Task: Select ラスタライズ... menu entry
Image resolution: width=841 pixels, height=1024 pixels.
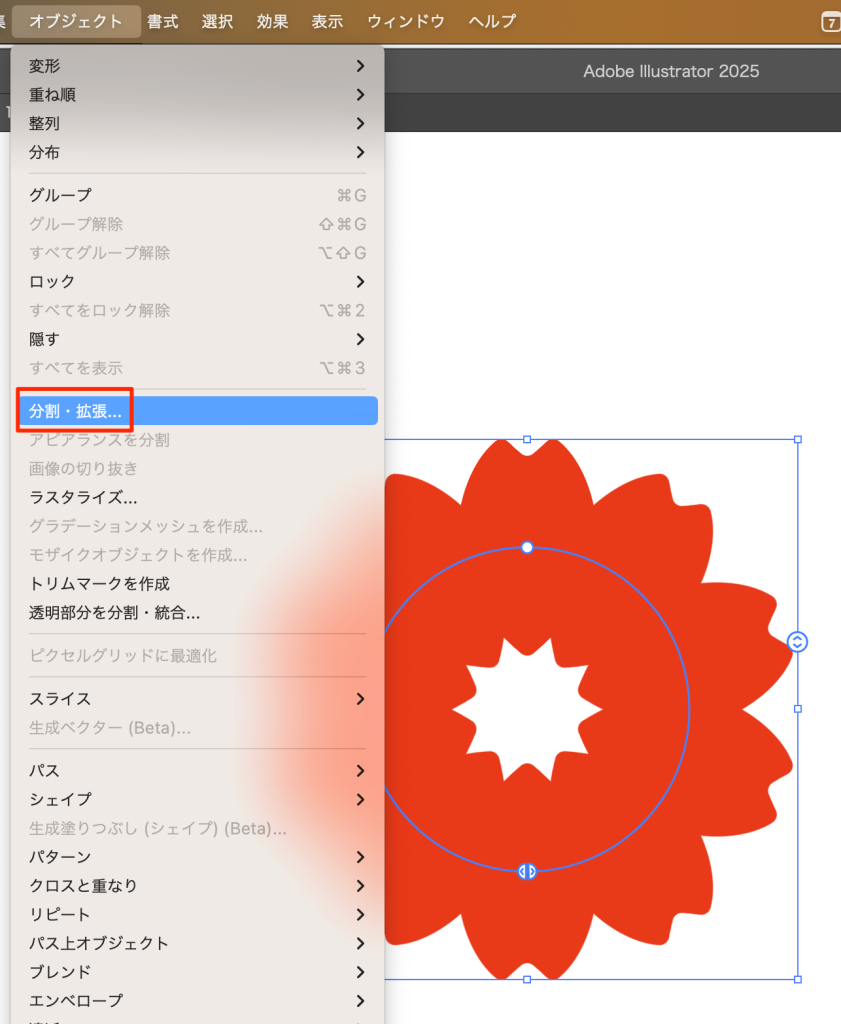Action: 84,497
